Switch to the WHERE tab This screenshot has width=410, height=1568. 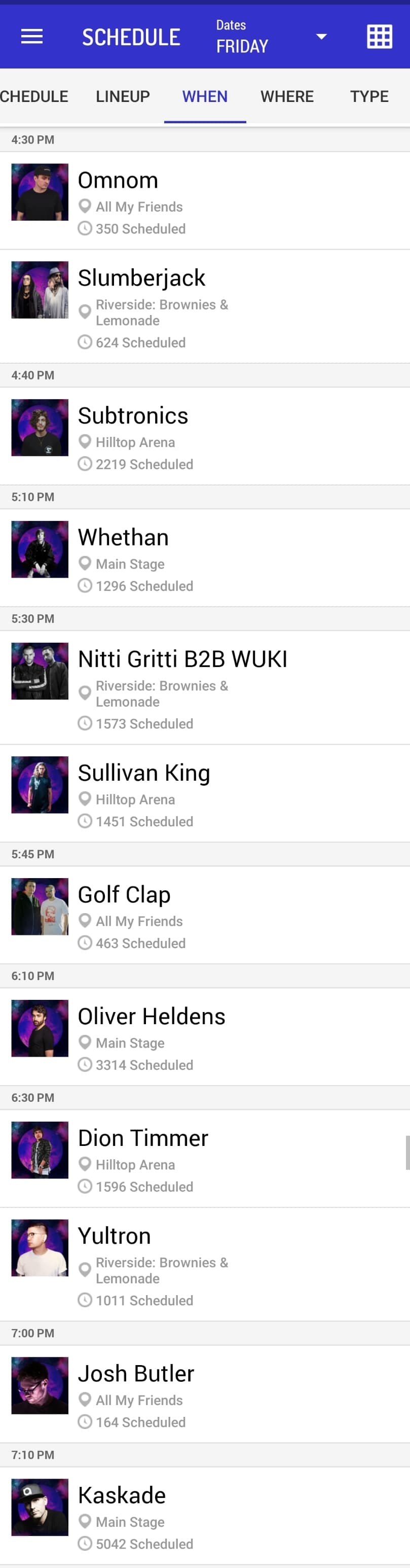tap(287, 97)
